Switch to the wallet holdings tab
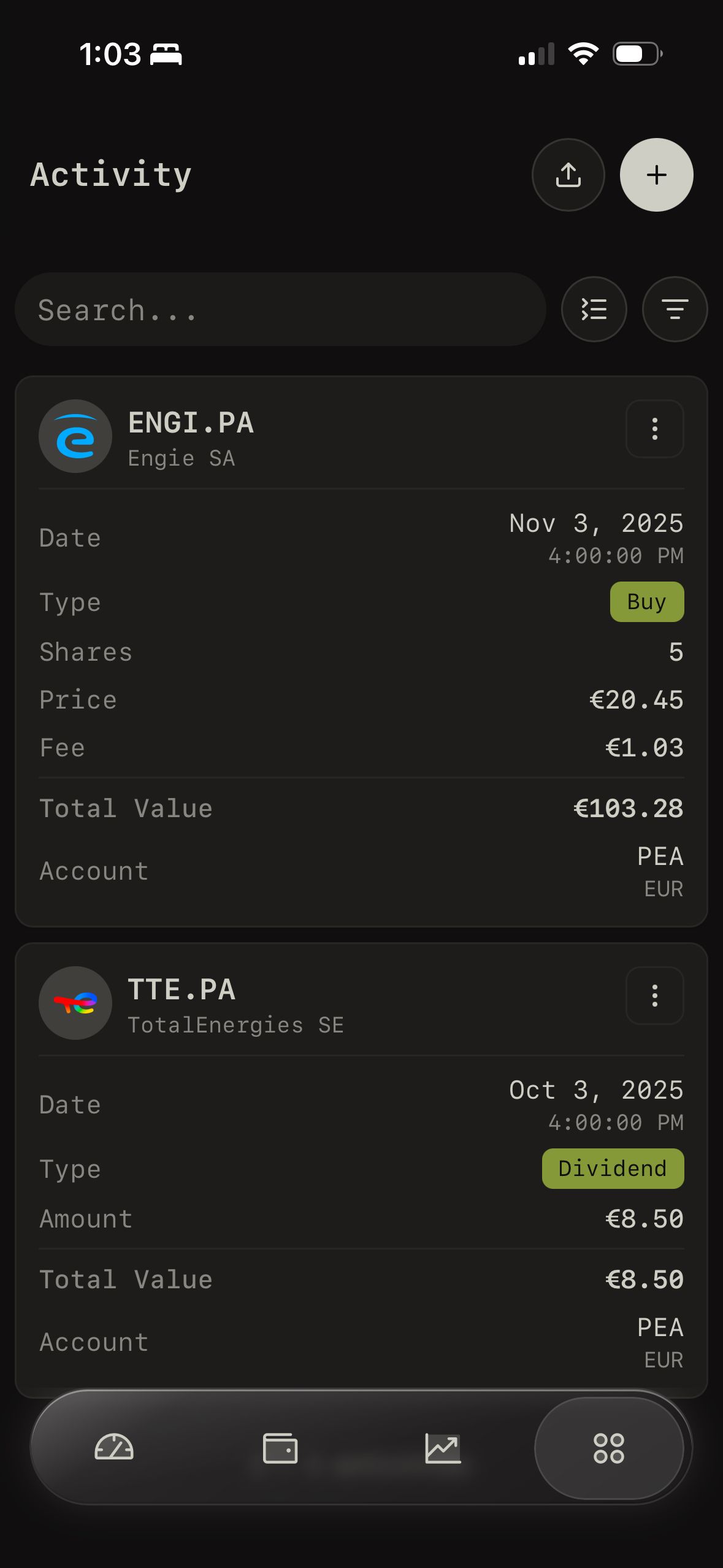The width and height of the screenshot is (723, 1568). click(280, 1448)
